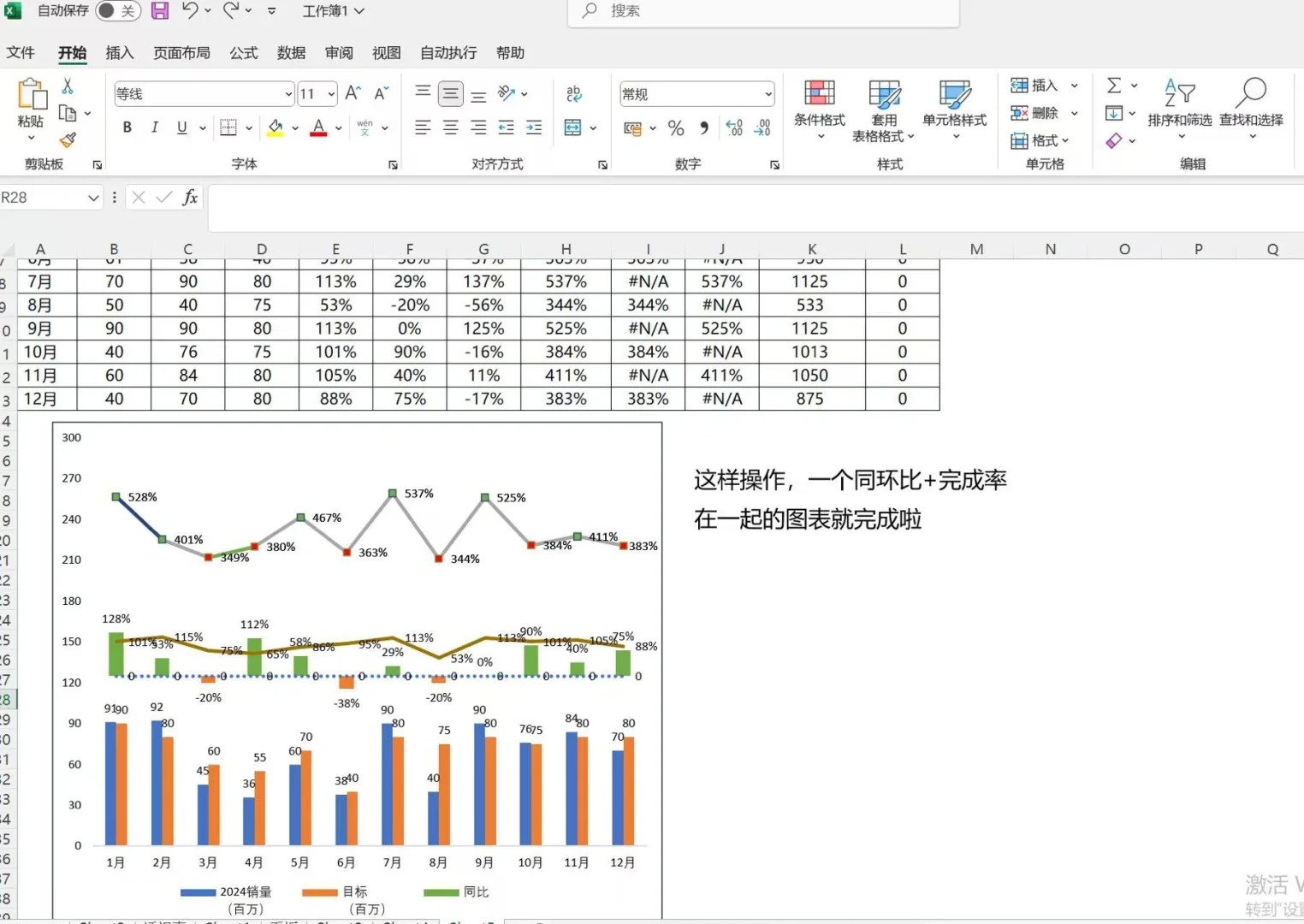Toggle align text left
The width and height of the screenshot is (1304, 924).
[x=423, y=127]
